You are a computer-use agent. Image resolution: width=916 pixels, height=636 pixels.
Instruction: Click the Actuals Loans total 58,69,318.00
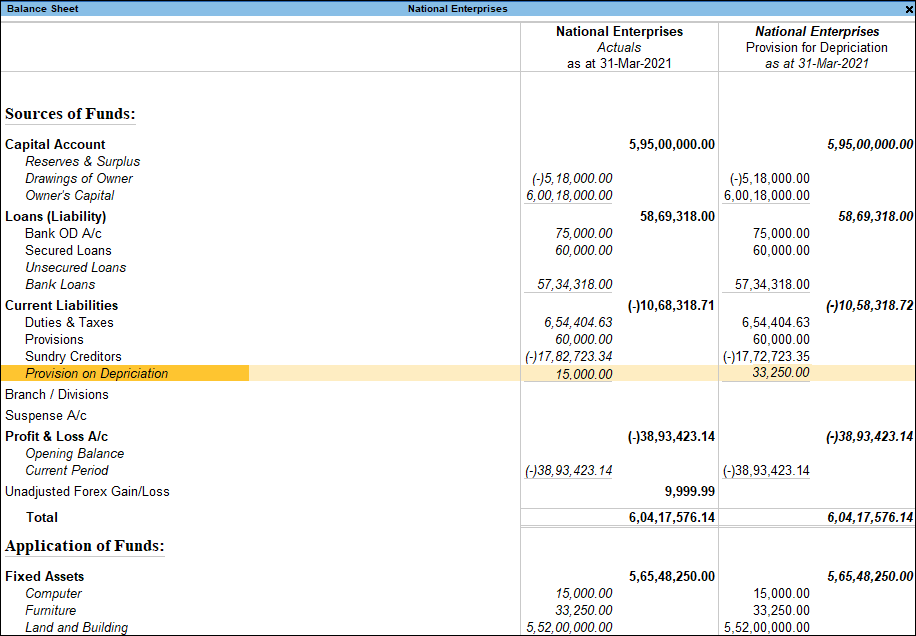678,216
